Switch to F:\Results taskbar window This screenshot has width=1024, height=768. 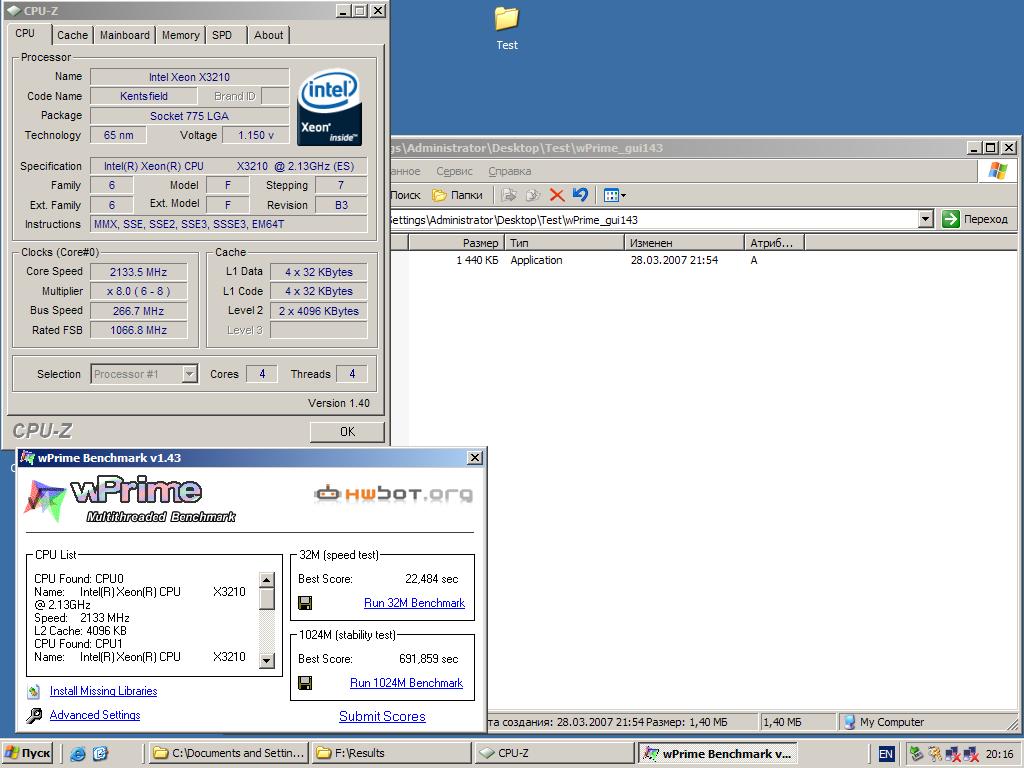click(x=391, y=753)
